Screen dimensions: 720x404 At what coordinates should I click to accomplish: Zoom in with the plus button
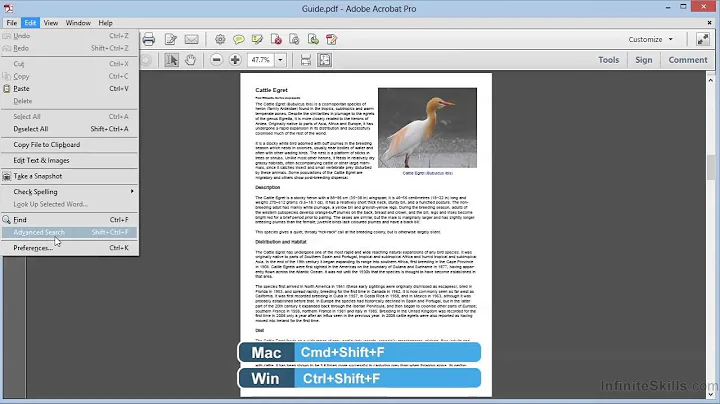click(x=235, y=60)
